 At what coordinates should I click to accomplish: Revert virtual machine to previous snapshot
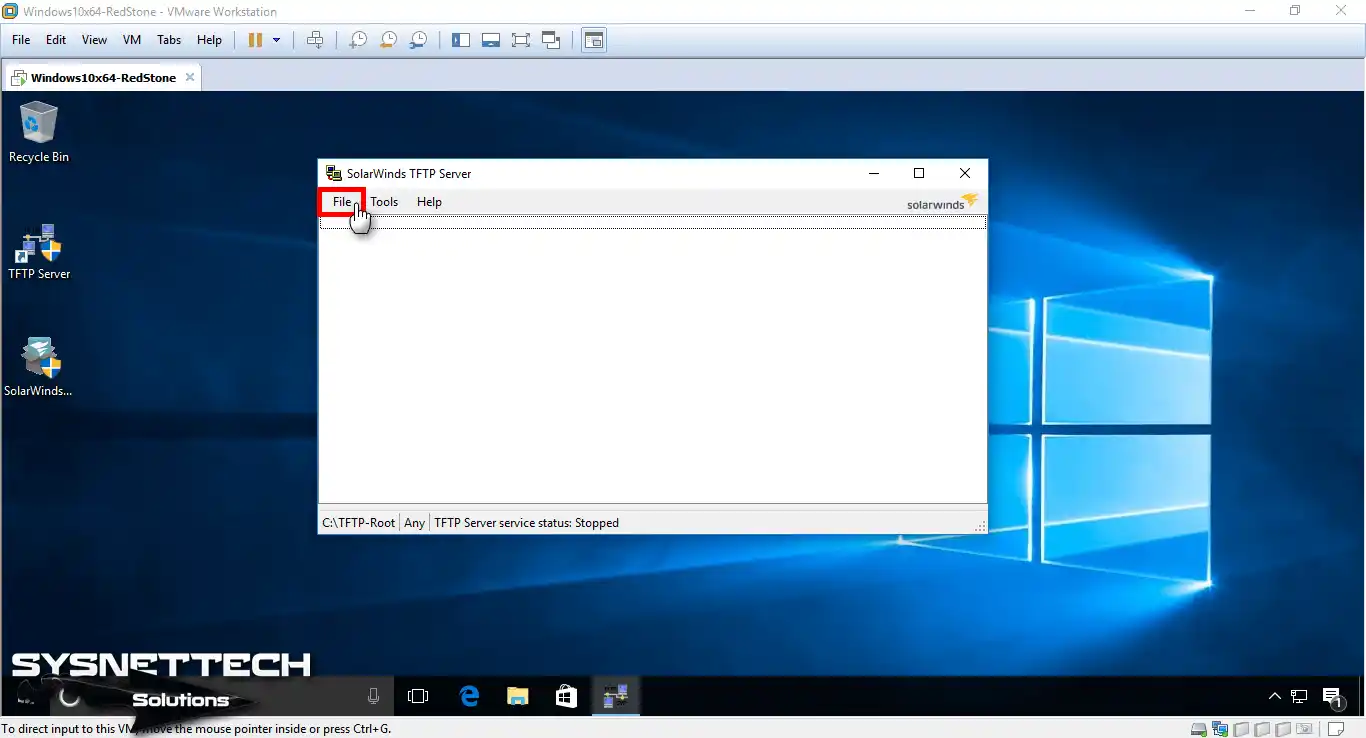[388, 40]
